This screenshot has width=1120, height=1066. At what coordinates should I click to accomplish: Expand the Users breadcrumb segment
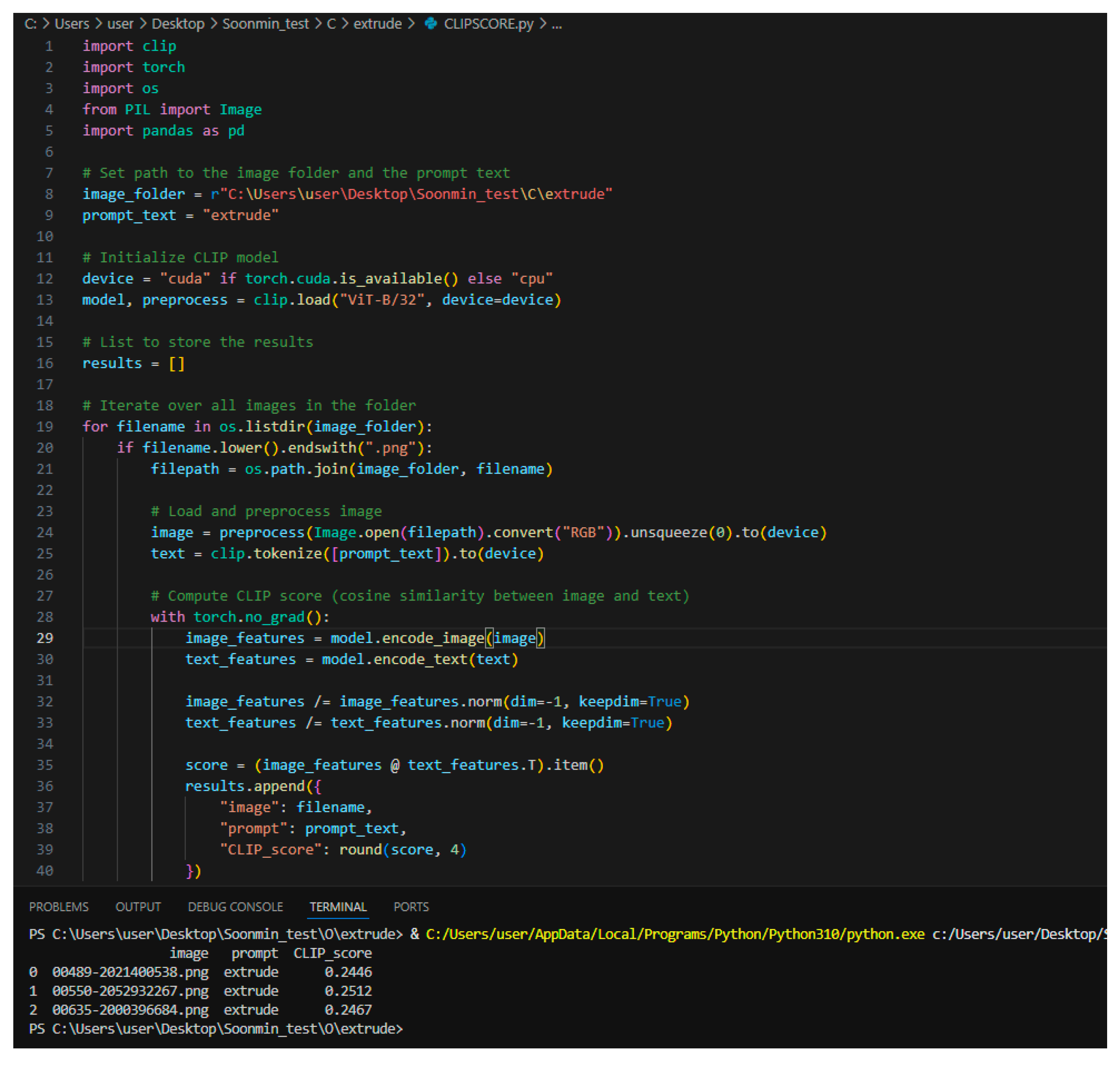[72, 24]
